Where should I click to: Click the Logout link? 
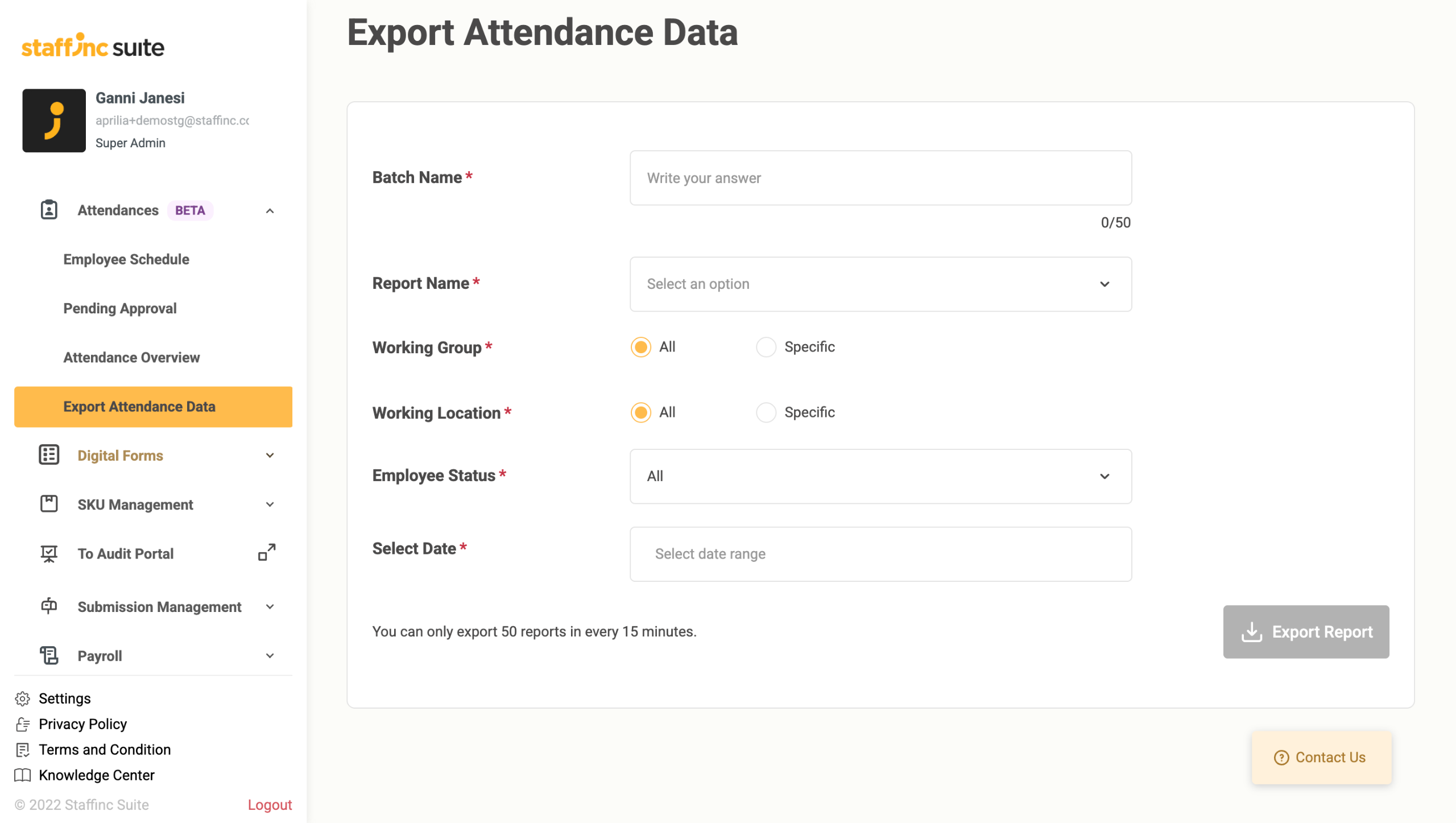point(270,805)
